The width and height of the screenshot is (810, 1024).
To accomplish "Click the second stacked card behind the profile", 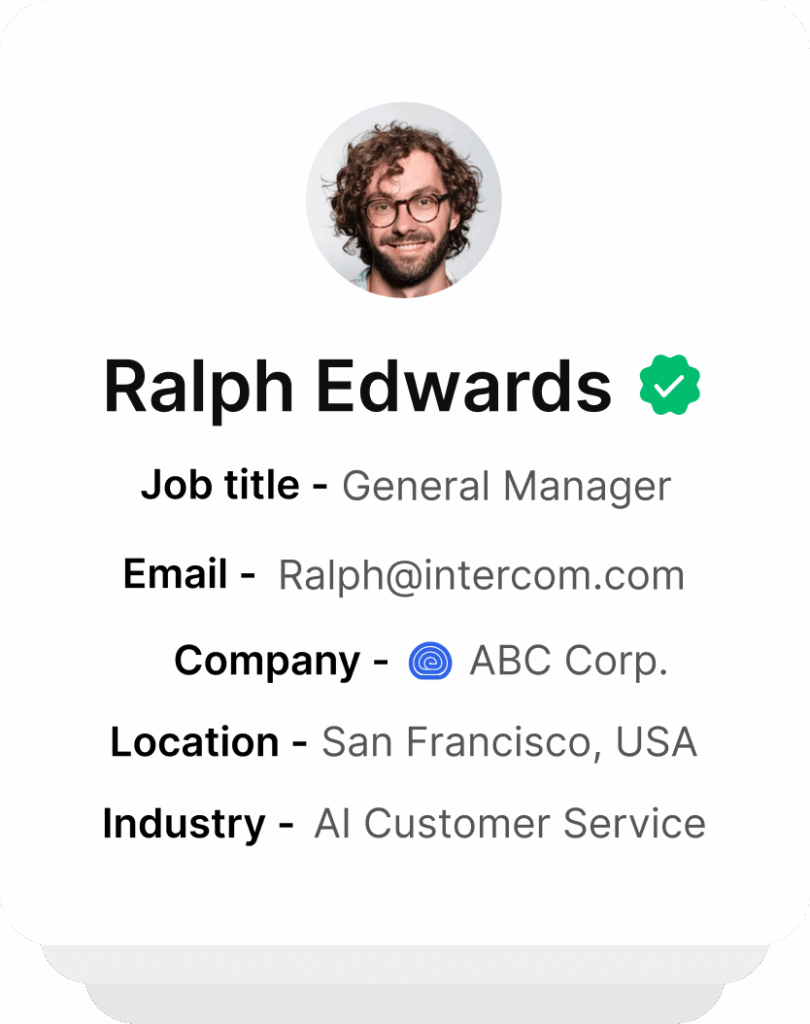I will pyautogui.click(x=404, y=963).
